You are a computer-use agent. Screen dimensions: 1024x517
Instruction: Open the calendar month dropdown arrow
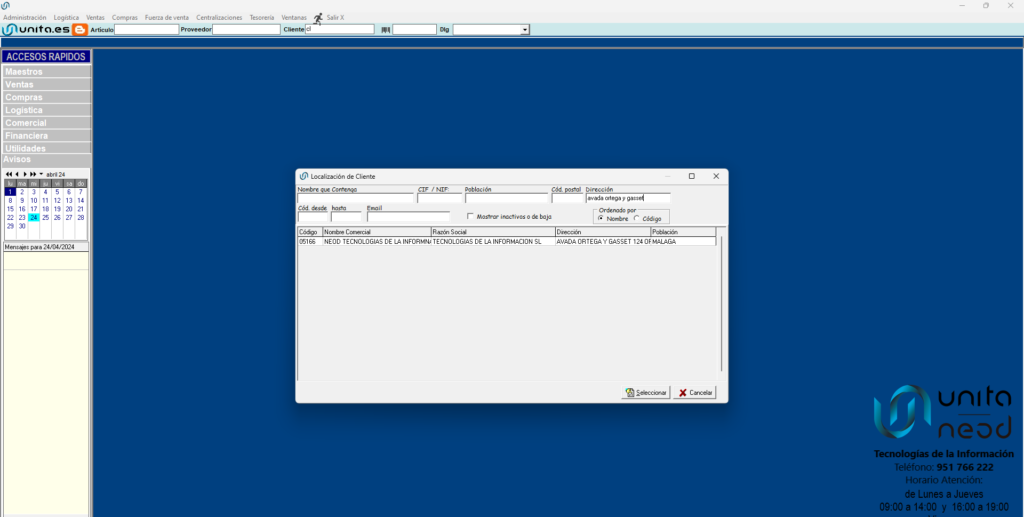41,174
